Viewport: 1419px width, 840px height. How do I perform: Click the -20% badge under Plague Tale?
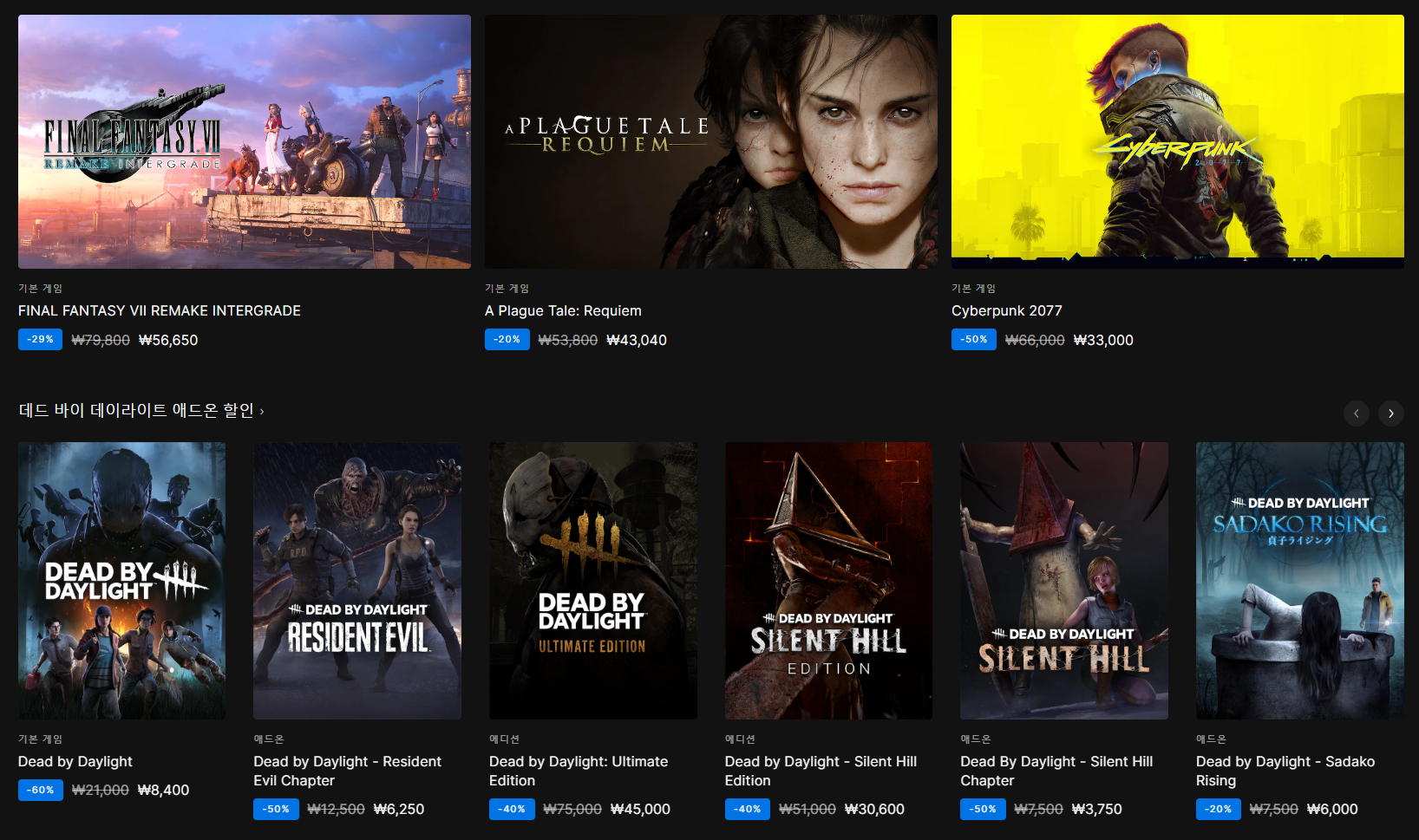(x=507, y=340)
